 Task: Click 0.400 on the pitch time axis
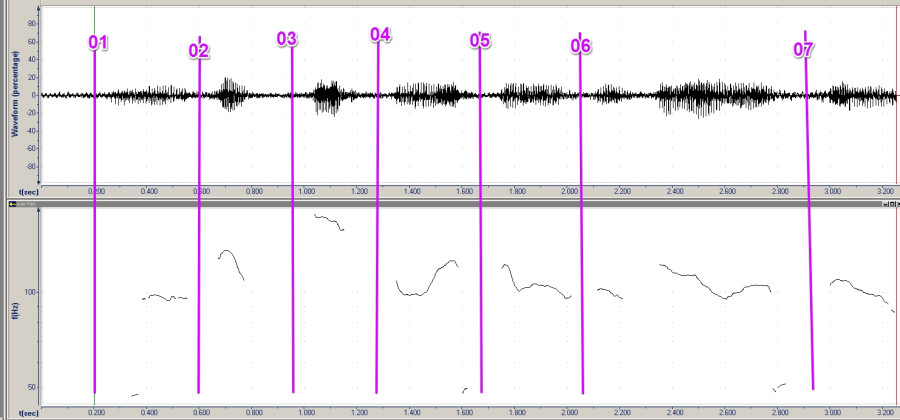149,412
